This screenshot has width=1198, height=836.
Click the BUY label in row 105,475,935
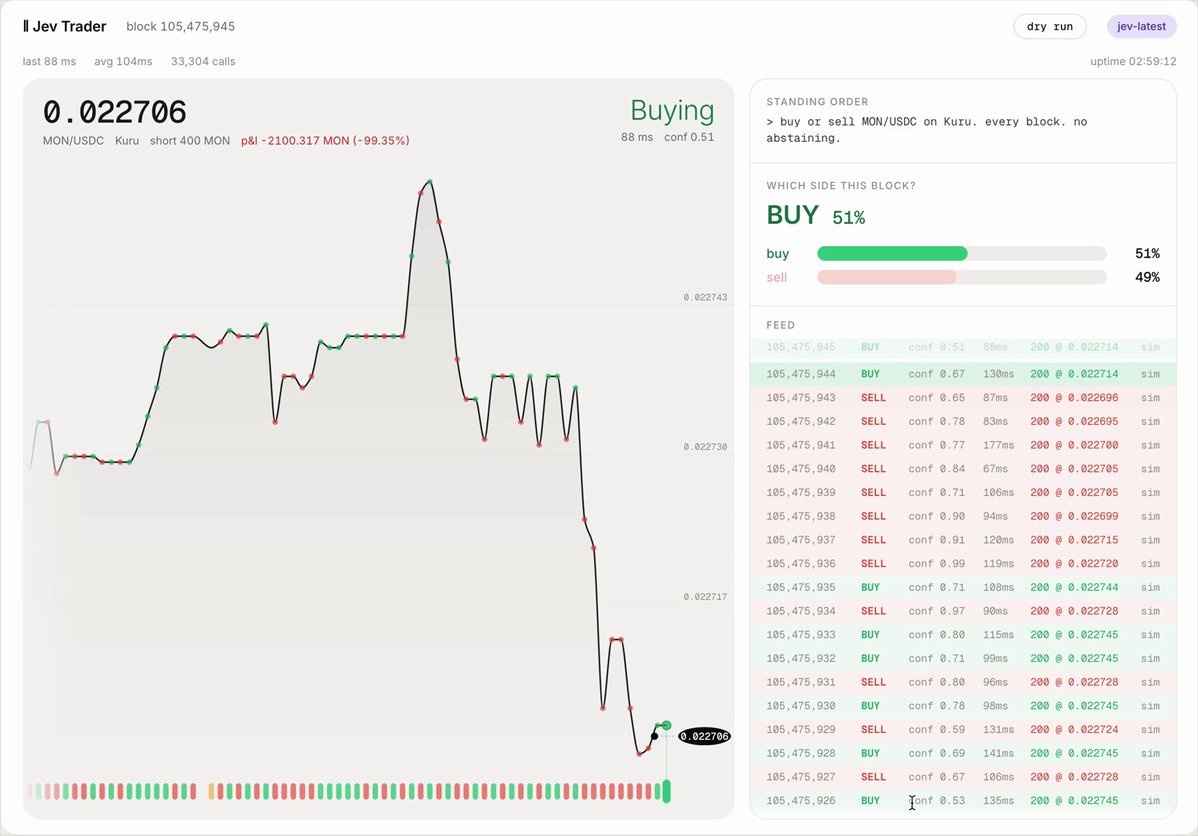click(x=870, y=587)
